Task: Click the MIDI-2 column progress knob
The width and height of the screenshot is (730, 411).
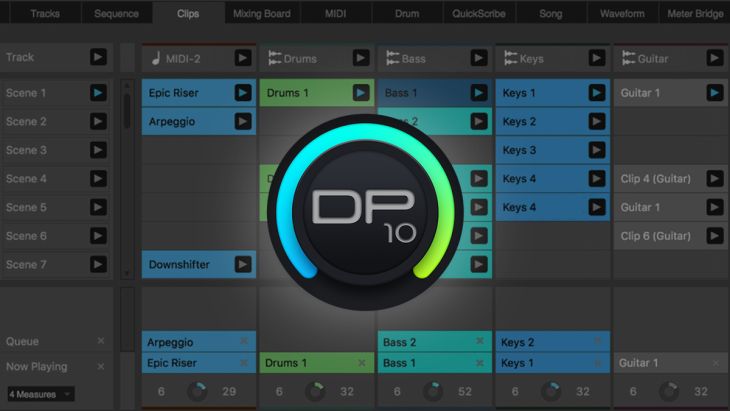Action: click(x=197, y=391)
